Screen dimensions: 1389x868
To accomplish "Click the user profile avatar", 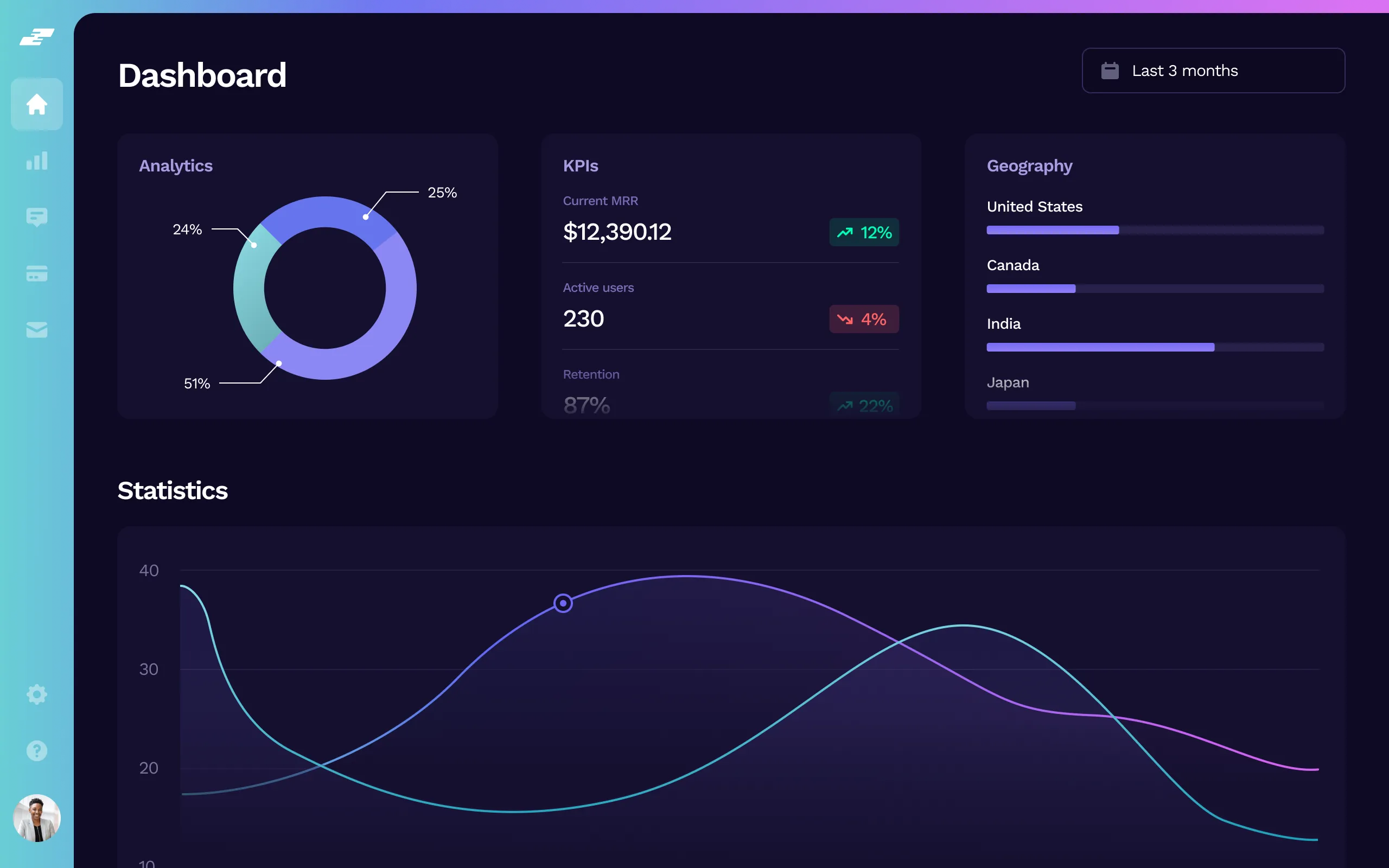I will pos(37,818).
